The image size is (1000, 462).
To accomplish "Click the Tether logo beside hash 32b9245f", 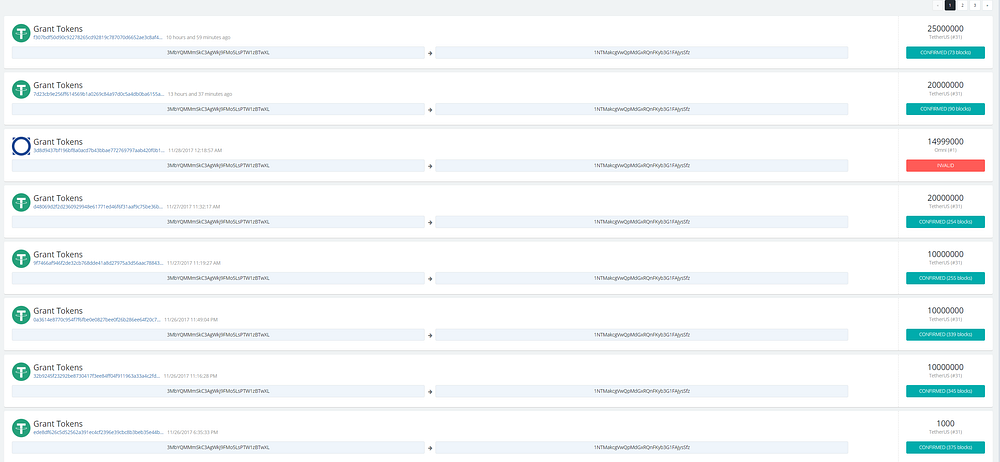I will 22,371.
